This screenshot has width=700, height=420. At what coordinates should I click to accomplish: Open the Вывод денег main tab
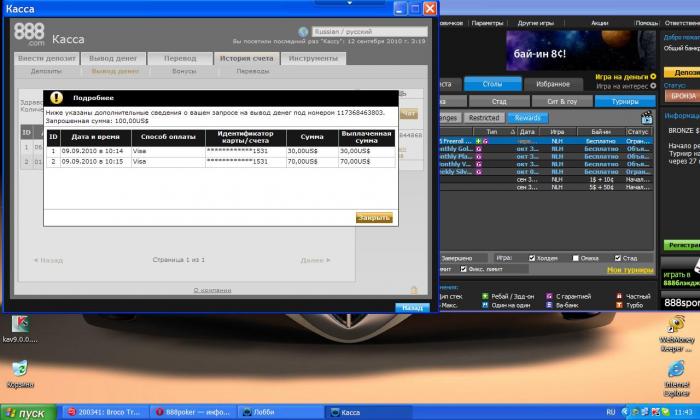(x=113, y=58)
